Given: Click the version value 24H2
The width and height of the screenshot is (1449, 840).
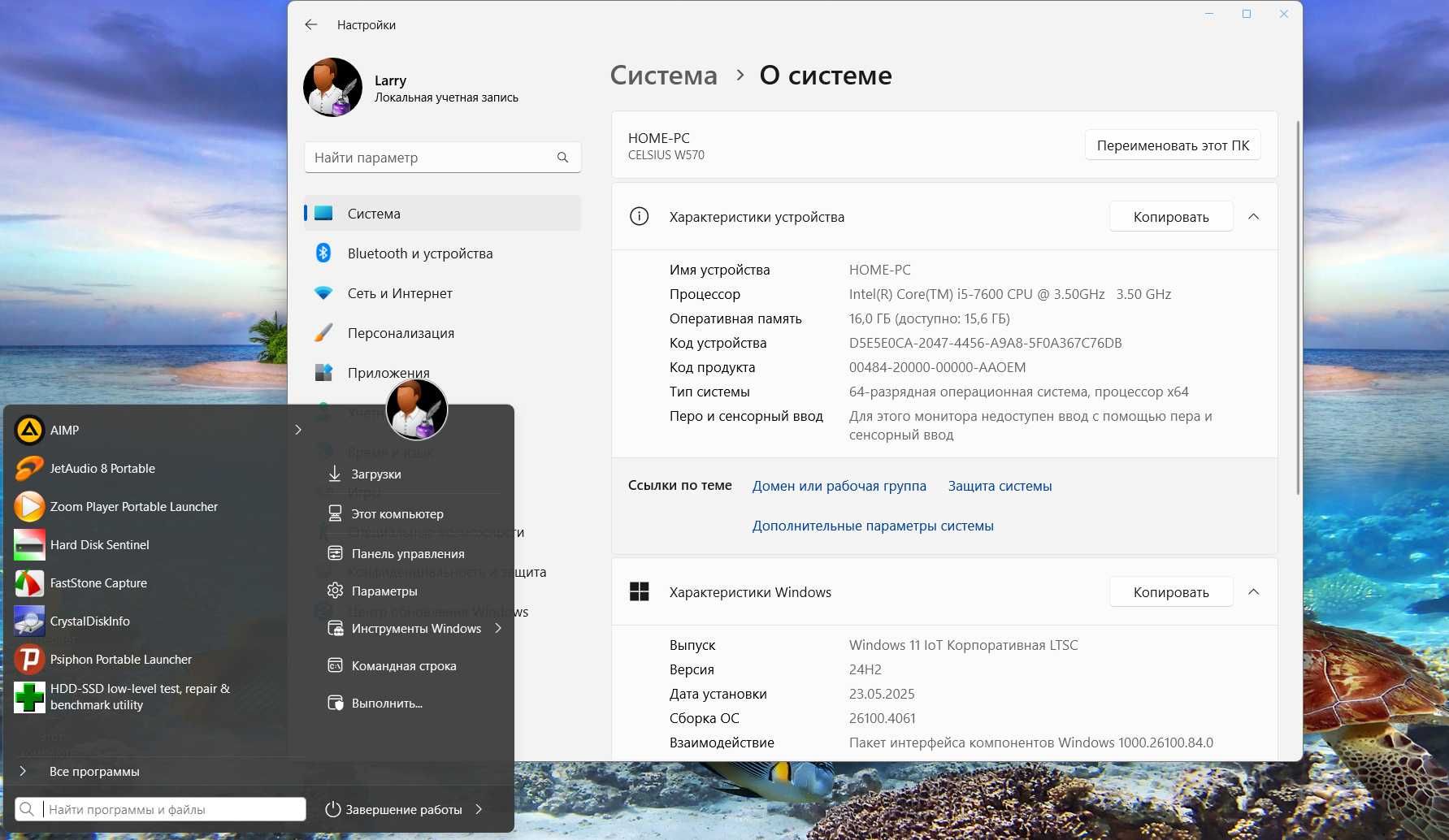Looking at the screenshot, I should click(x=865, y=669).
